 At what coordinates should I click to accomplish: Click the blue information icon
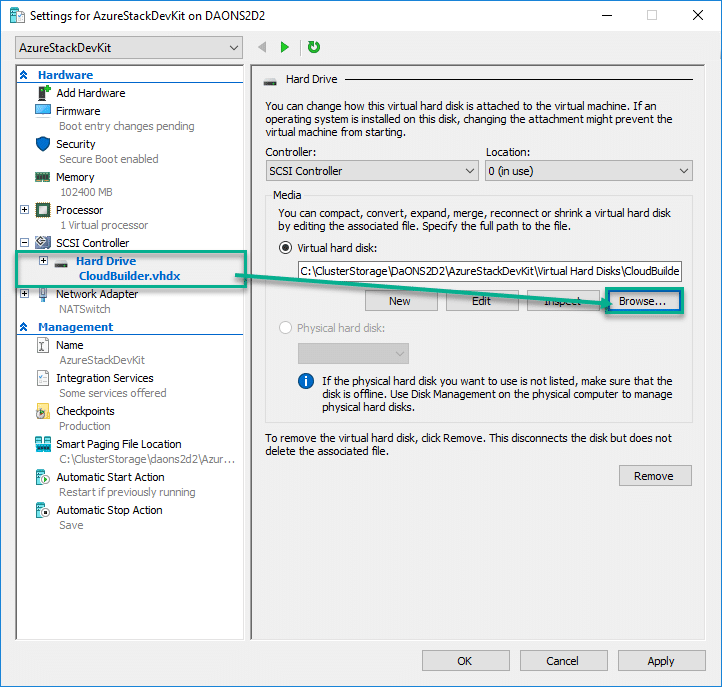pyautogui.click(x=306, y=381)
